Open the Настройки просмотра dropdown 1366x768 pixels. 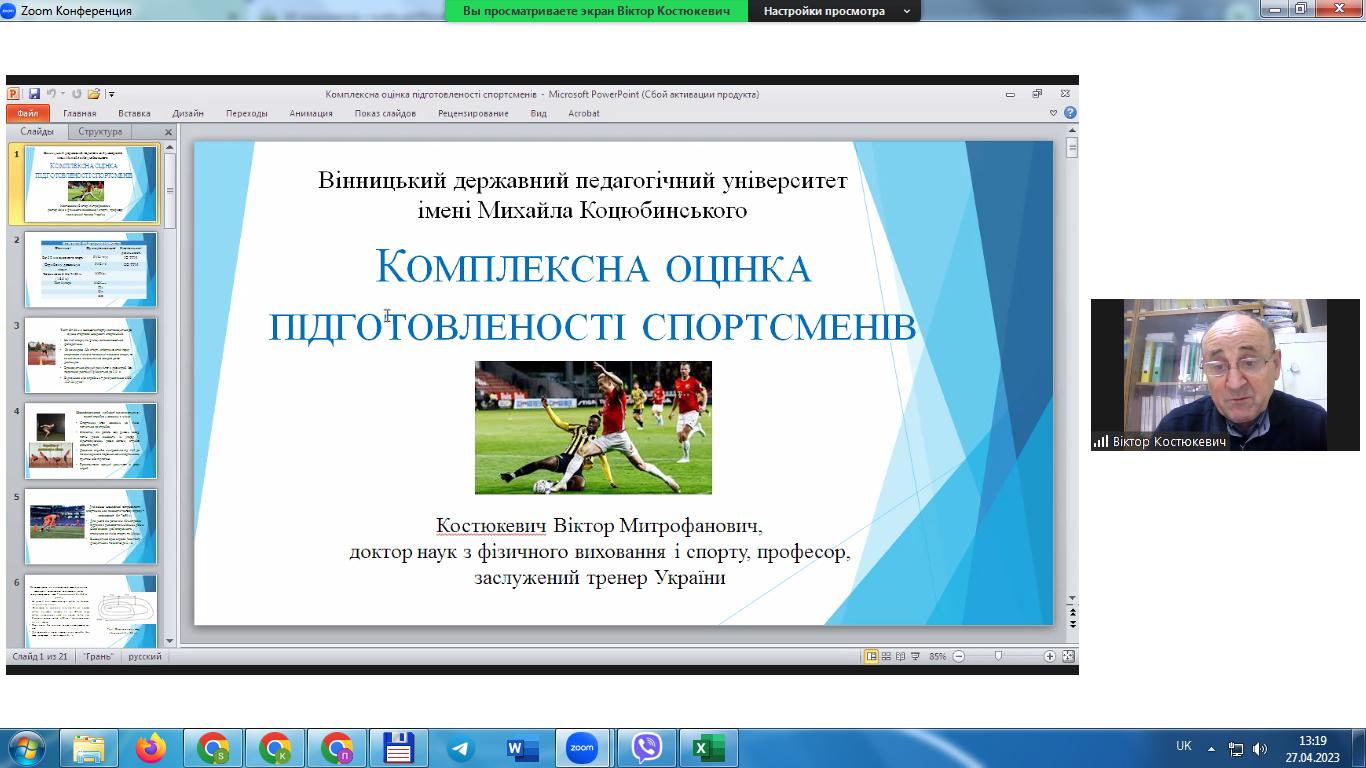point(837,11)
